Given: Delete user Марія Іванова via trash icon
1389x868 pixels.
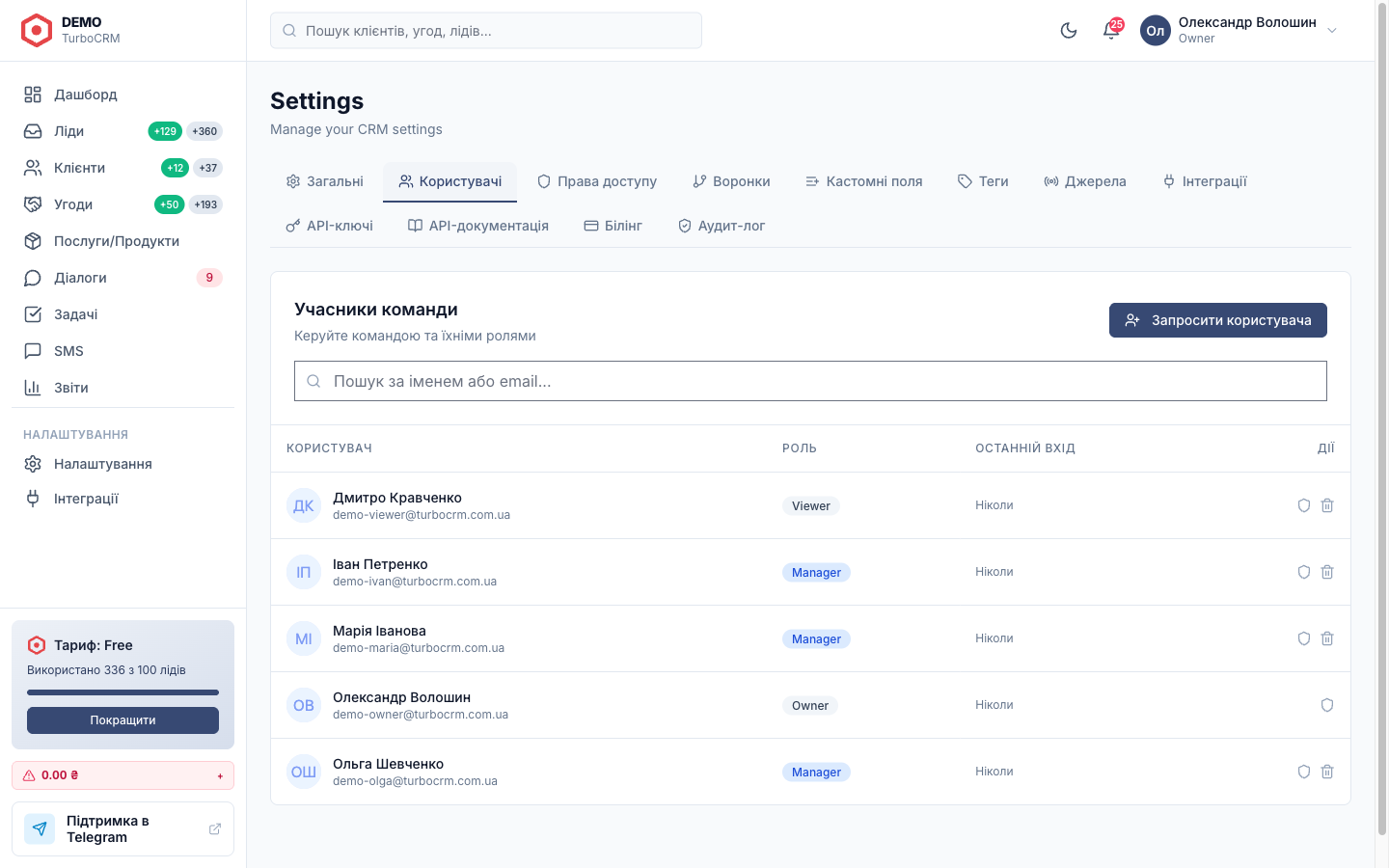Looking at the screenshot, I should click(1327, 638).
